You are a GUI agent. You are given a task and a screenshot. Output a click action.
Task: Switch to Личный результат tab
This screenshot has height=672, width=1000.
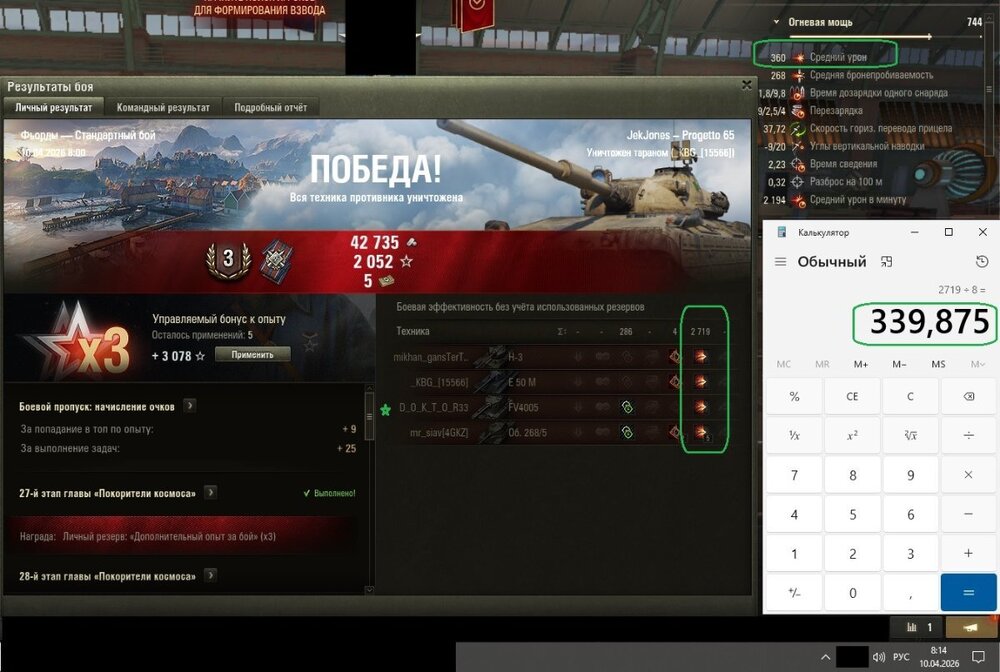[54, 107]
